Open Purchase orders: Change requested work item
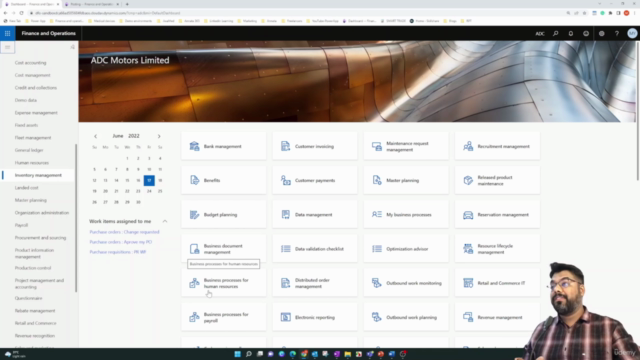This screenshot has width=640, height=360. [x=124, y=232]
